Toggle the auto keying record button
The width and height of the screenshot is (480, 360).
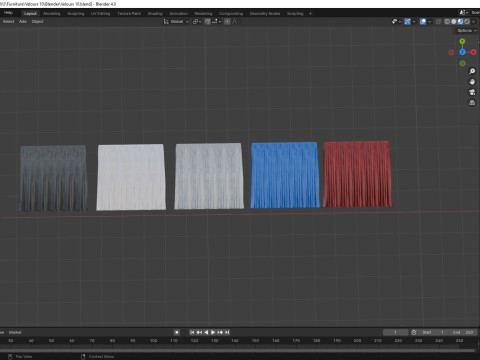177,332
